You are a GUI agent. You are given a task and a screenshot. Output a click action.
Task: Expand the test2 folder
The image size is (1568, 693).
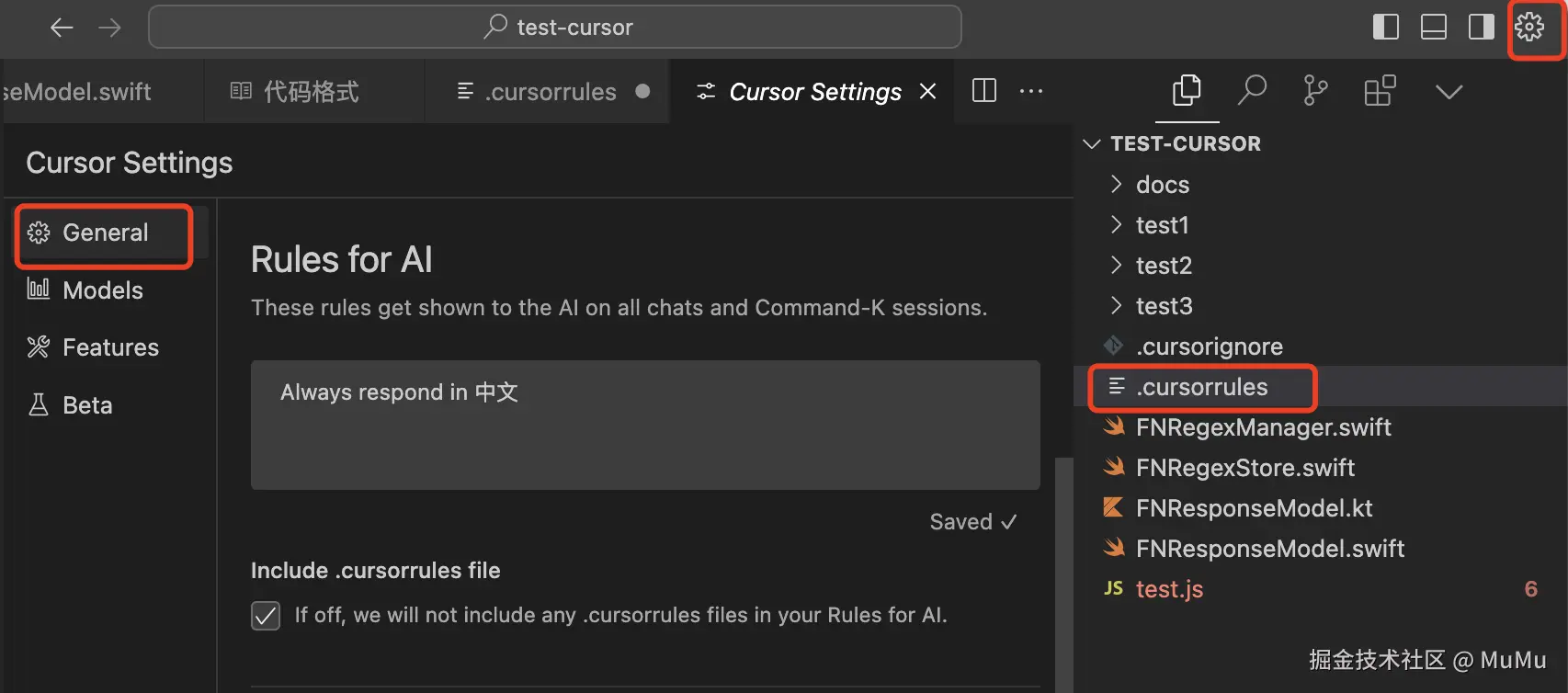click(1163, 266)
